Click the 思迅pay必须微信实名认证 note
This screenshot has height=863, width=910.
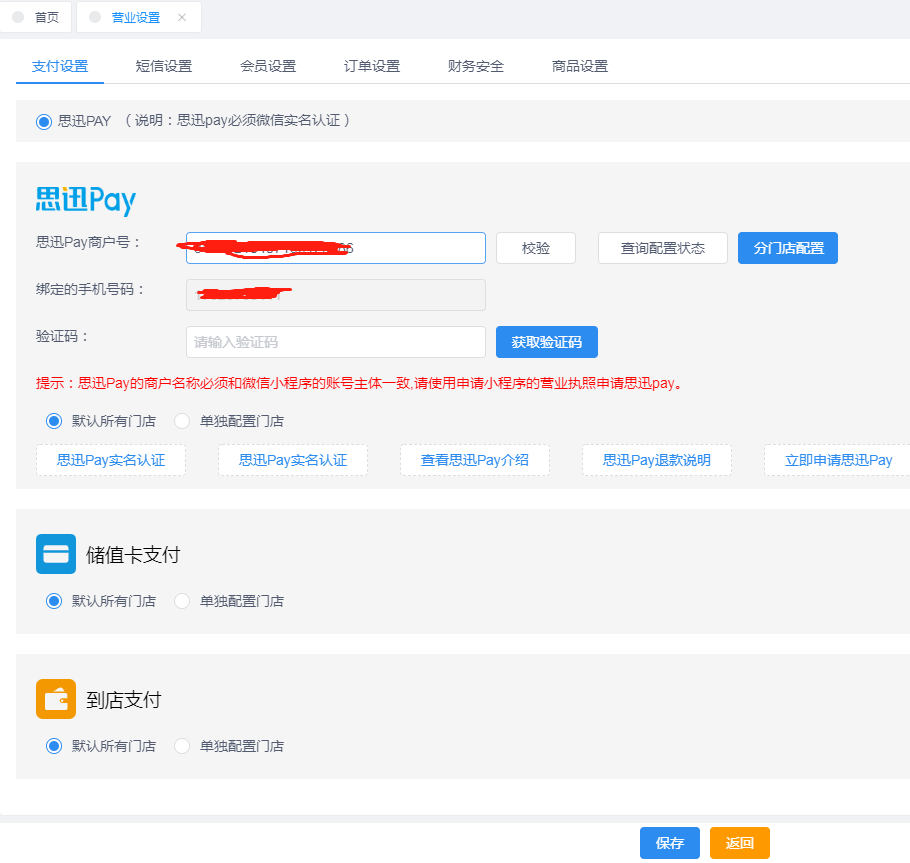tap(237, 120)
